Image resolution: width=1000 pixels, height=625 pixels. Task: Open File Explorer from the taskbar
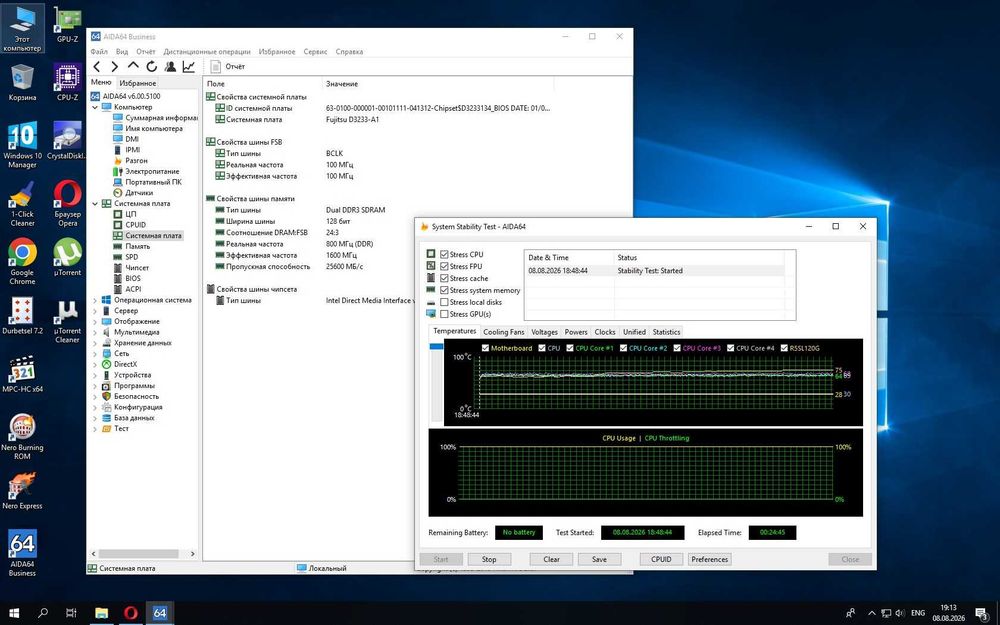coord(101,613)
